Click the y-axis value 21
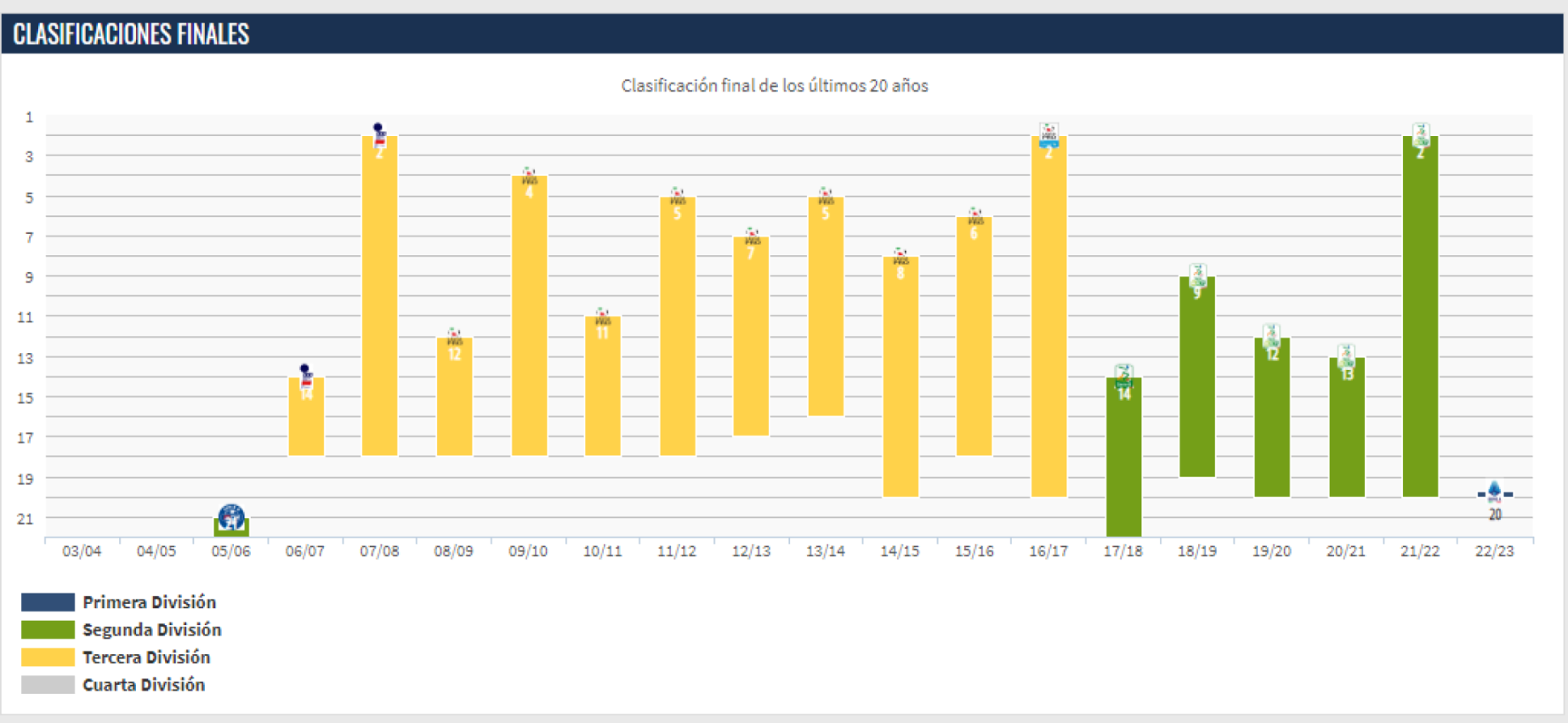The width and height of the screenshot is (1568, 723). point(26,519)
